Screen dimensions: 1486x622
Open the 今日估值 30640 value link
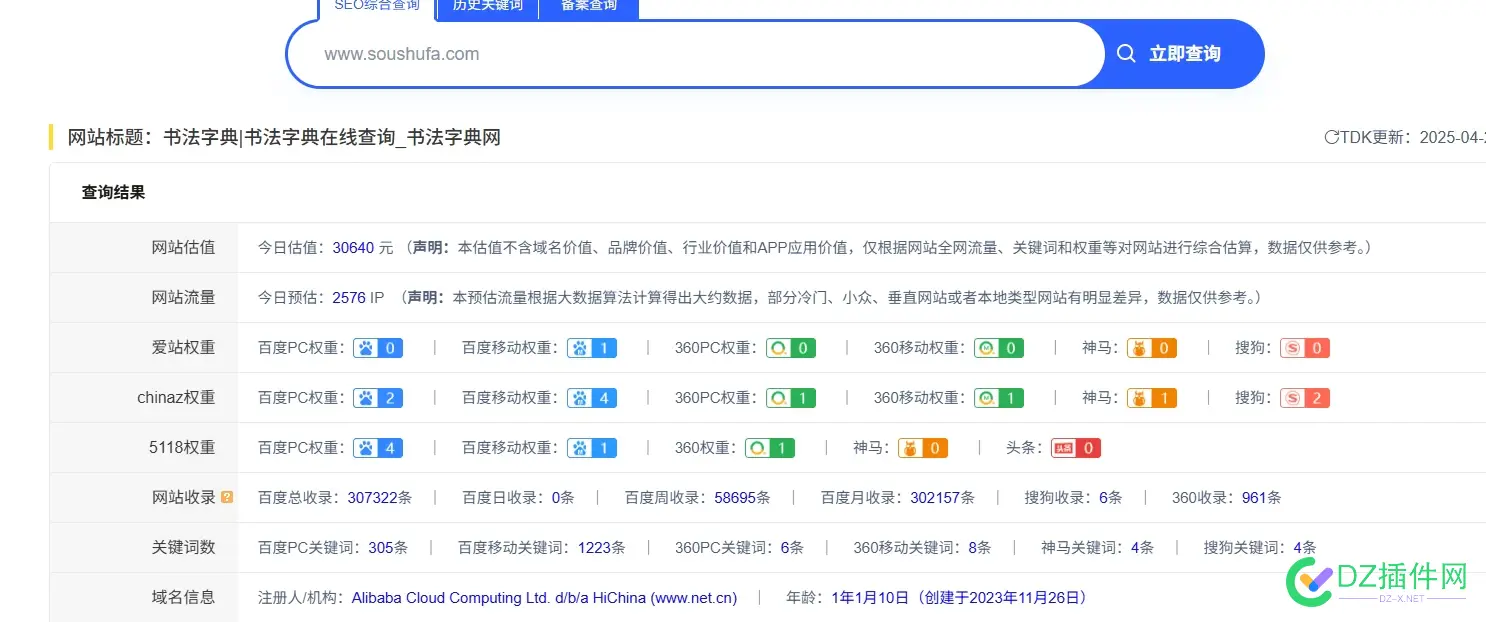click(x=354, y=247)
